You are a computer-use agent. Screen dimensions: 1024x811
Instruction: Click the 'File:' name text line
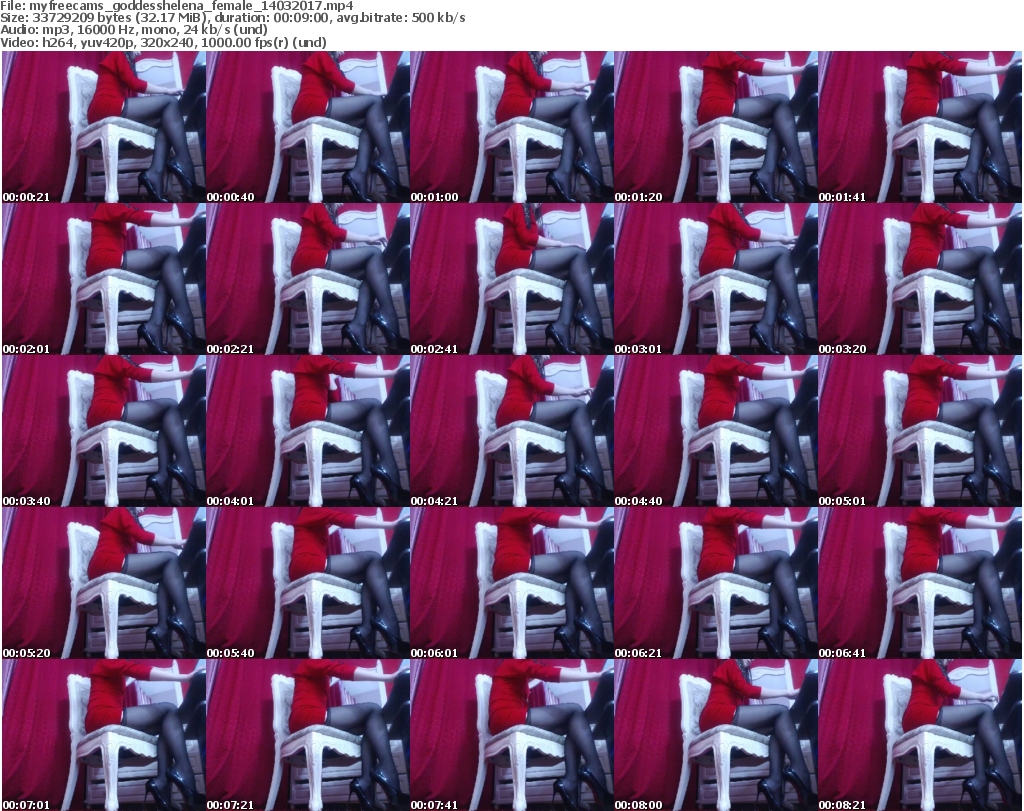click(177, 6)
